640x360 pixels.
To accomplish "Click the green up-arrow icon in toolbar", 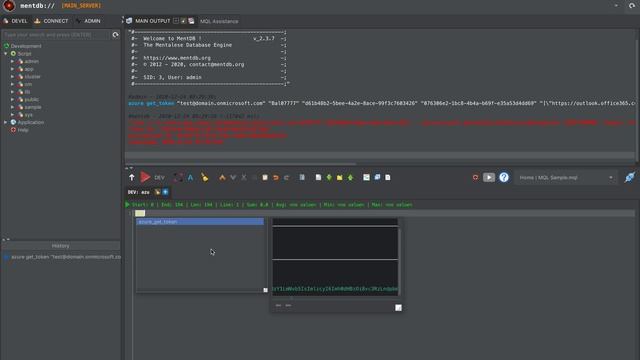I will coord(350,178).
